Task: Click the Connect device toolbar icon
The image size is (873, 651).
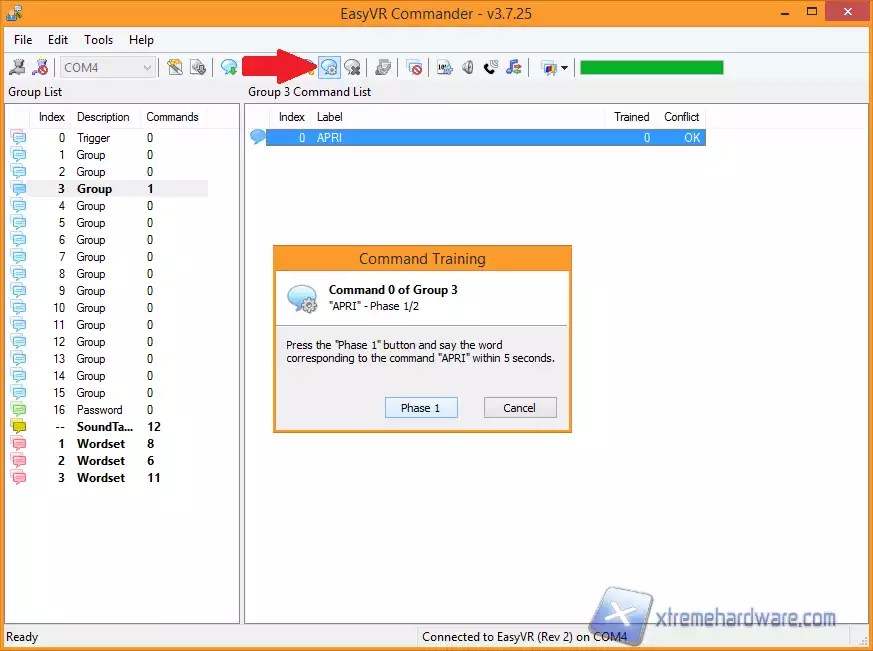Action: (x=17, y=67)
